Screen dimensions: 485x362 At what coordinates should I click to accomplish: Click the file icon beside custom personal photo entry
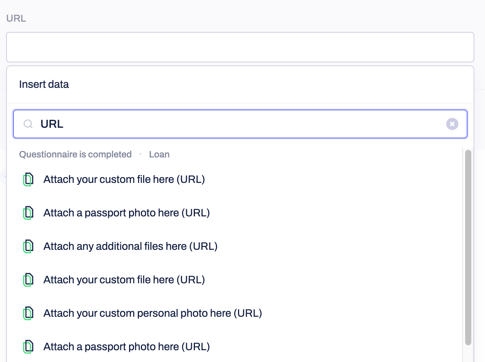coord(28,313)
